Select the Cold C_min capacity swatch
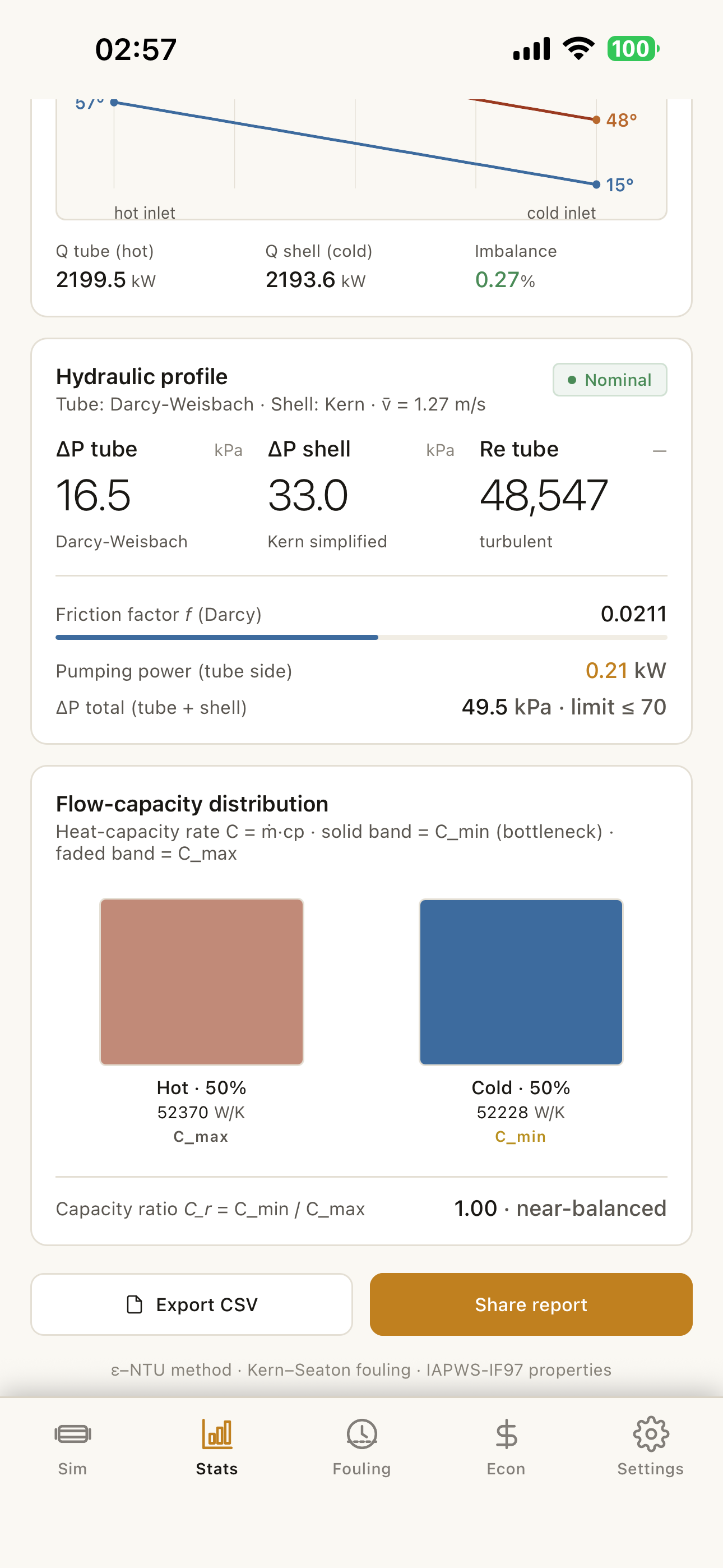The image size is (723, 1568). [521, 982]
